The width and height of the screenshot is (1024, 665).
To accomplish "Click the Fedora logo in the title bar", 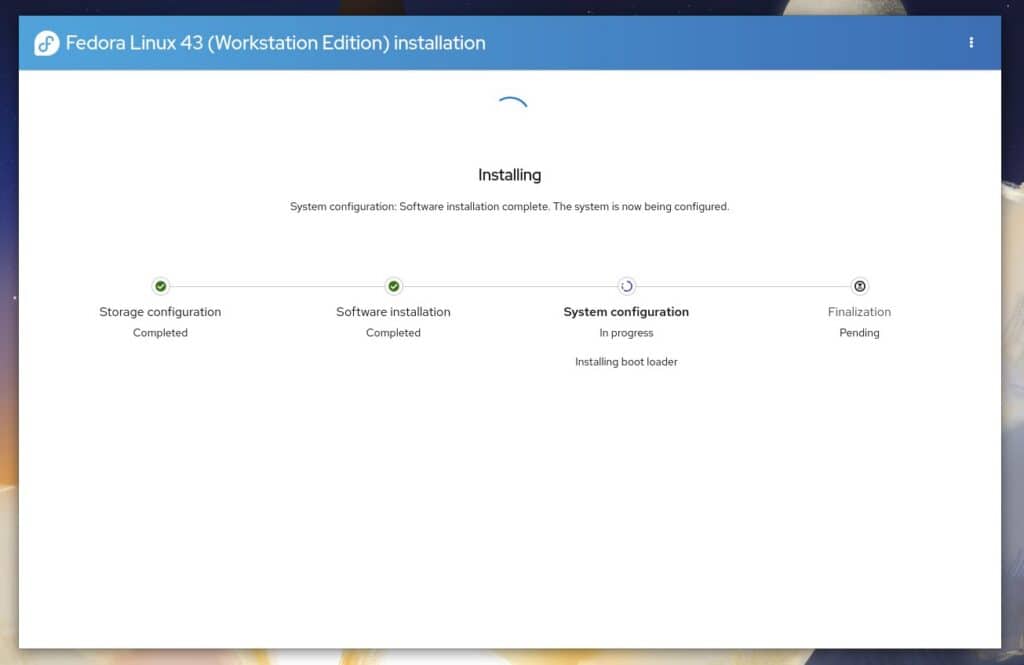I will pos(45,43).
